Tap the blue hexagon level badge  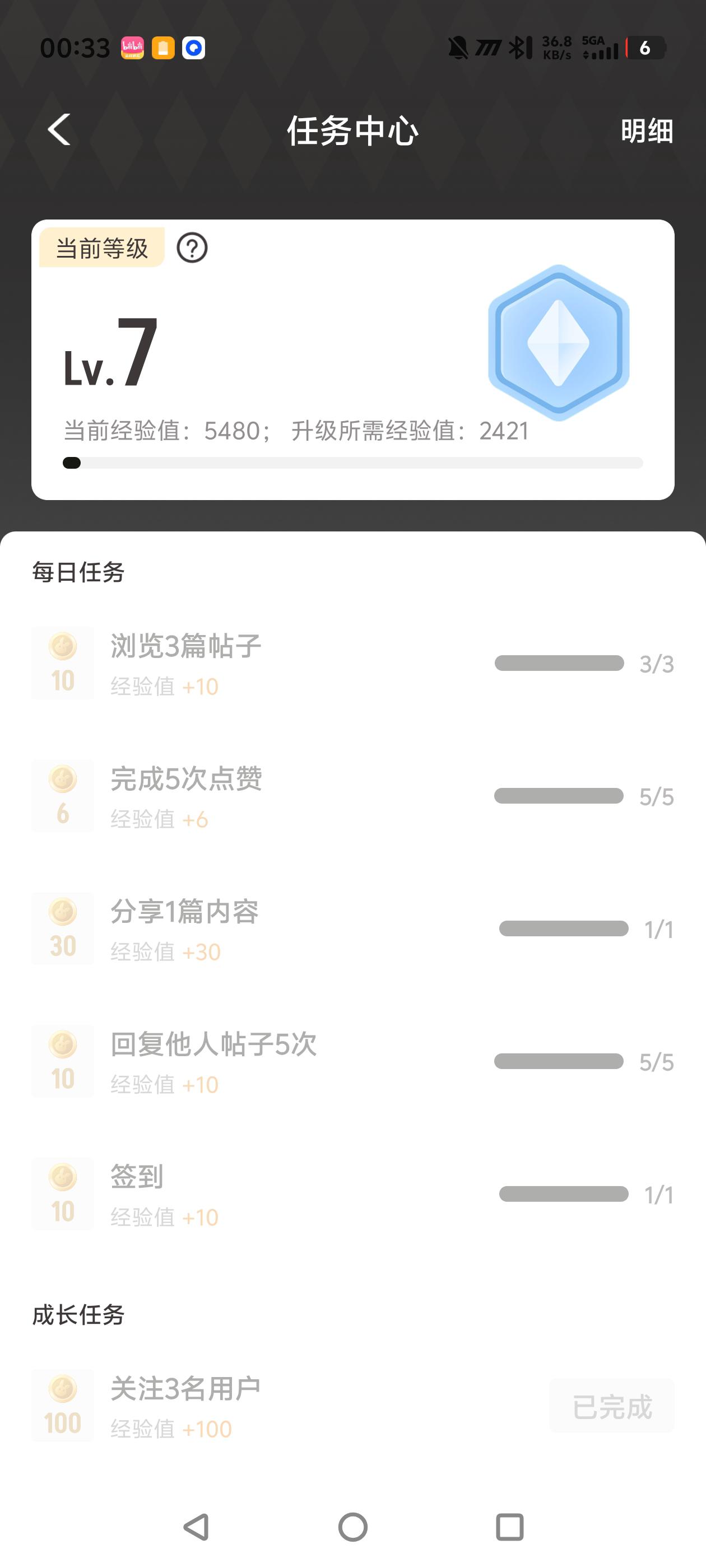tap(558, 342)
